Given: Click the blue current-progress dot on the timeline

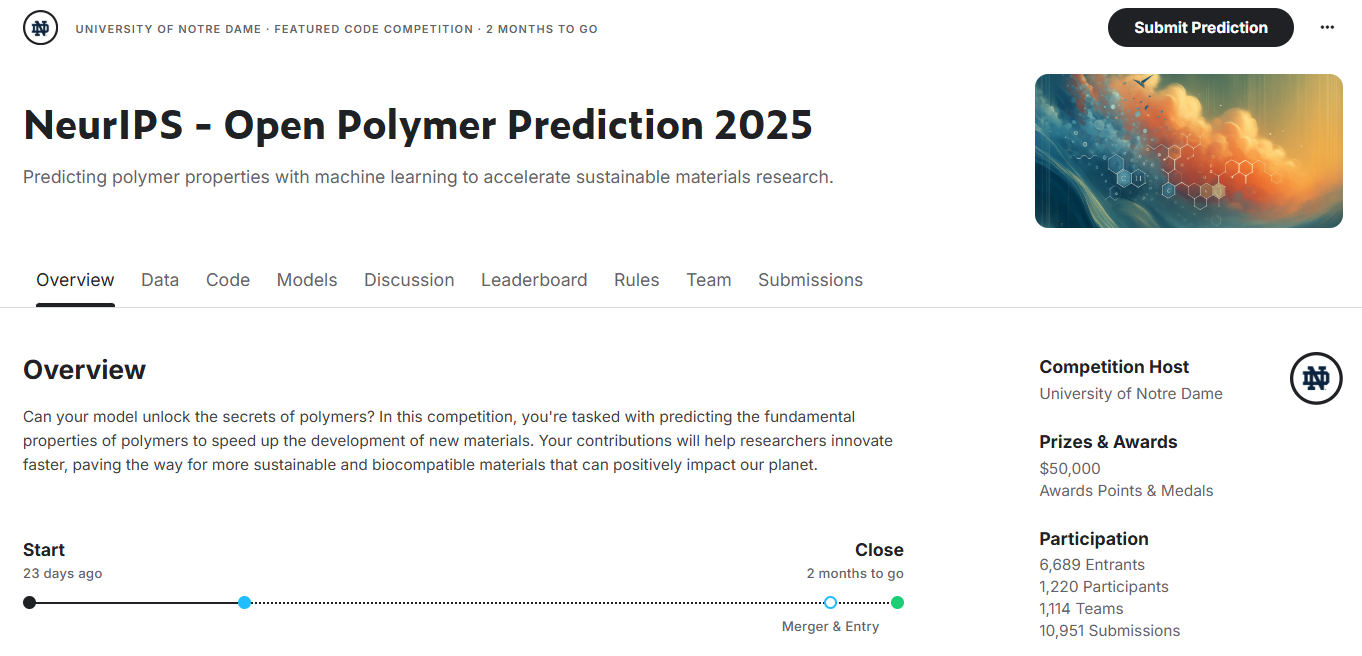Looking at the screenshot, I should tap(244, 602).
